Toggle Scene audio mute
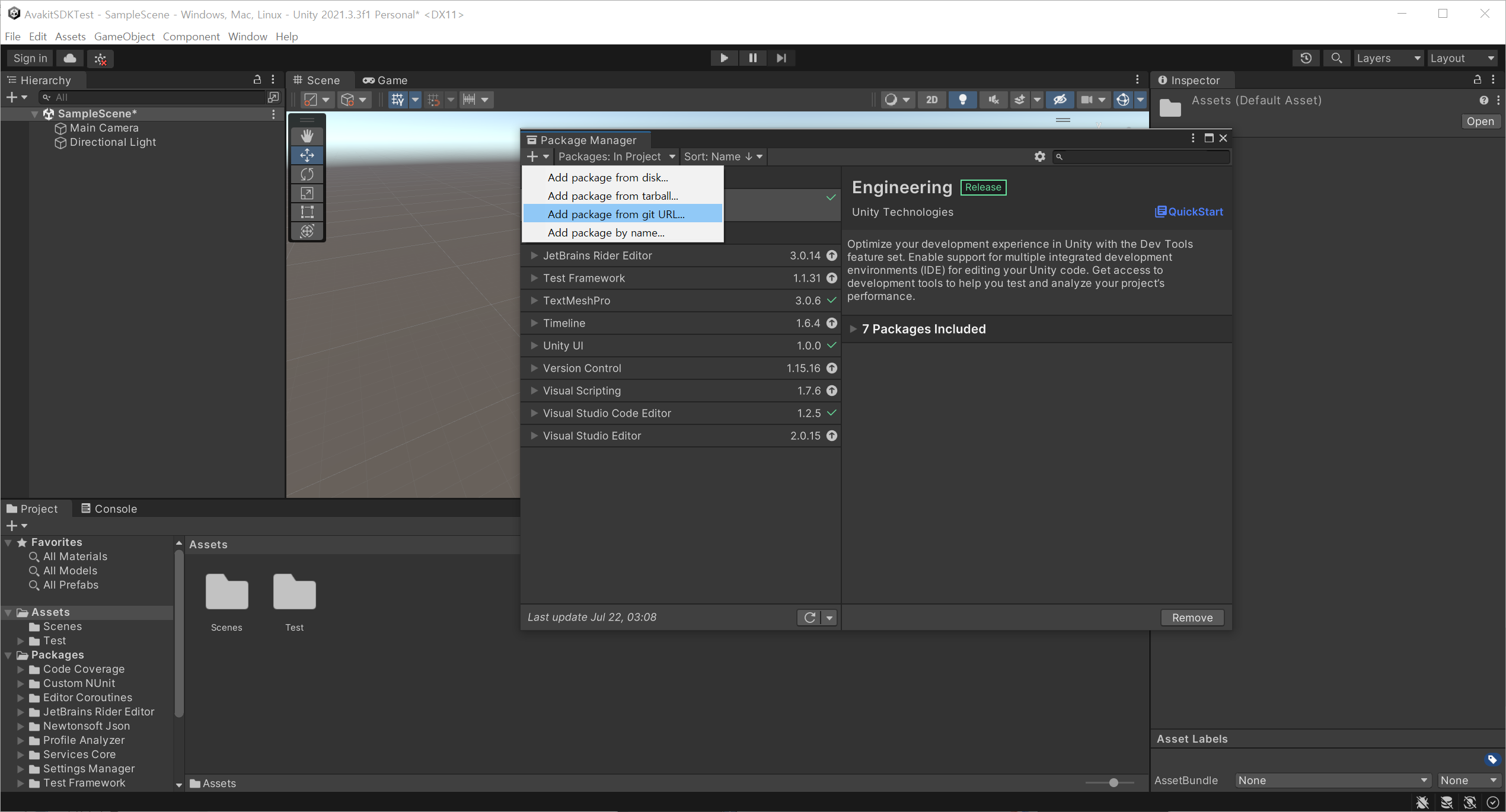 coord(994,100)
